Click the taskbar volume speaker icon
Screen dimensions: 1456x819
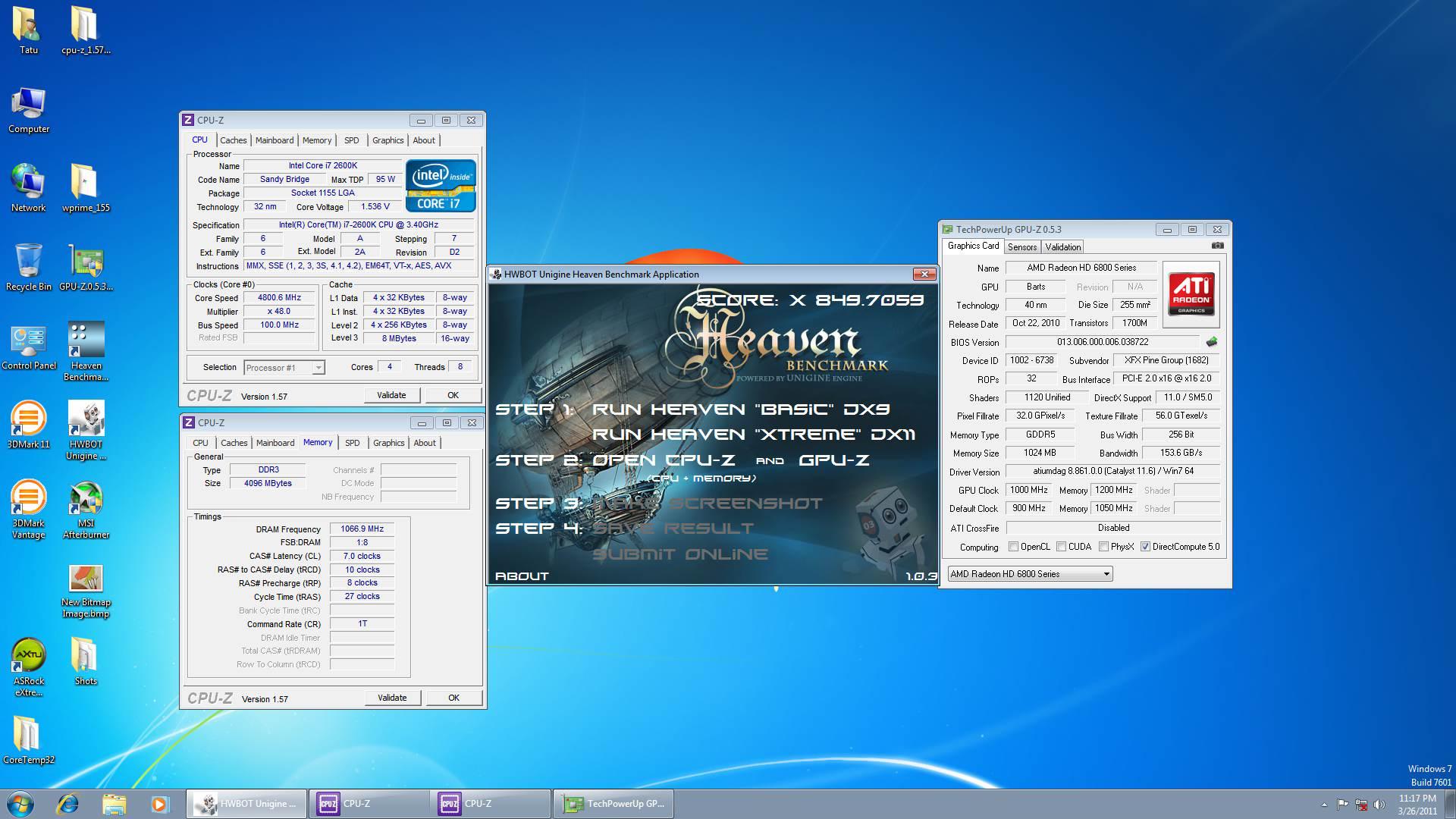pos(1379,804)
